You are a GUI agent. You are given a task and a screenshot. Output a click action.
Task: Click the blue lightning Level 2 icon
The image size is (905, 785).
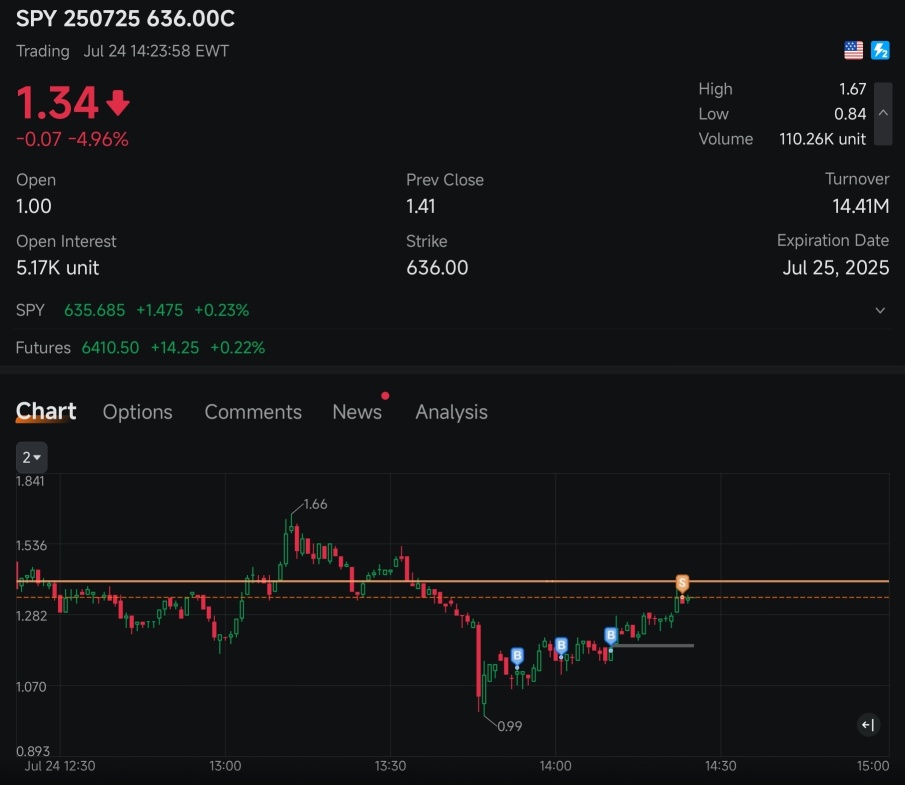880,50
